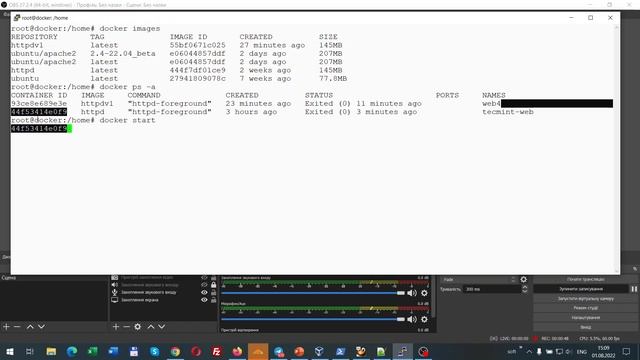Remove selected source with the minus icon
640x360 pixels.
pos(127,327)
